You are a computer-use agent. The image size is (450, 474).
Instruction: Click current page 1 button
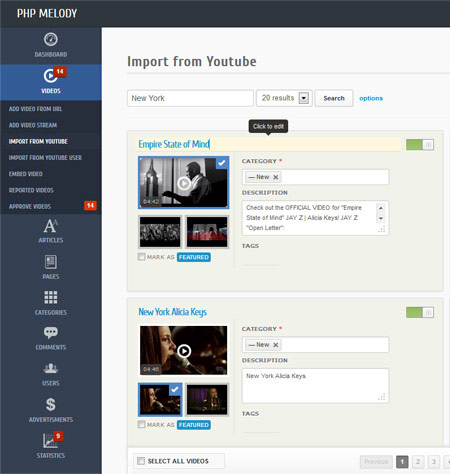pyautogui.click(x=402, y=462)
